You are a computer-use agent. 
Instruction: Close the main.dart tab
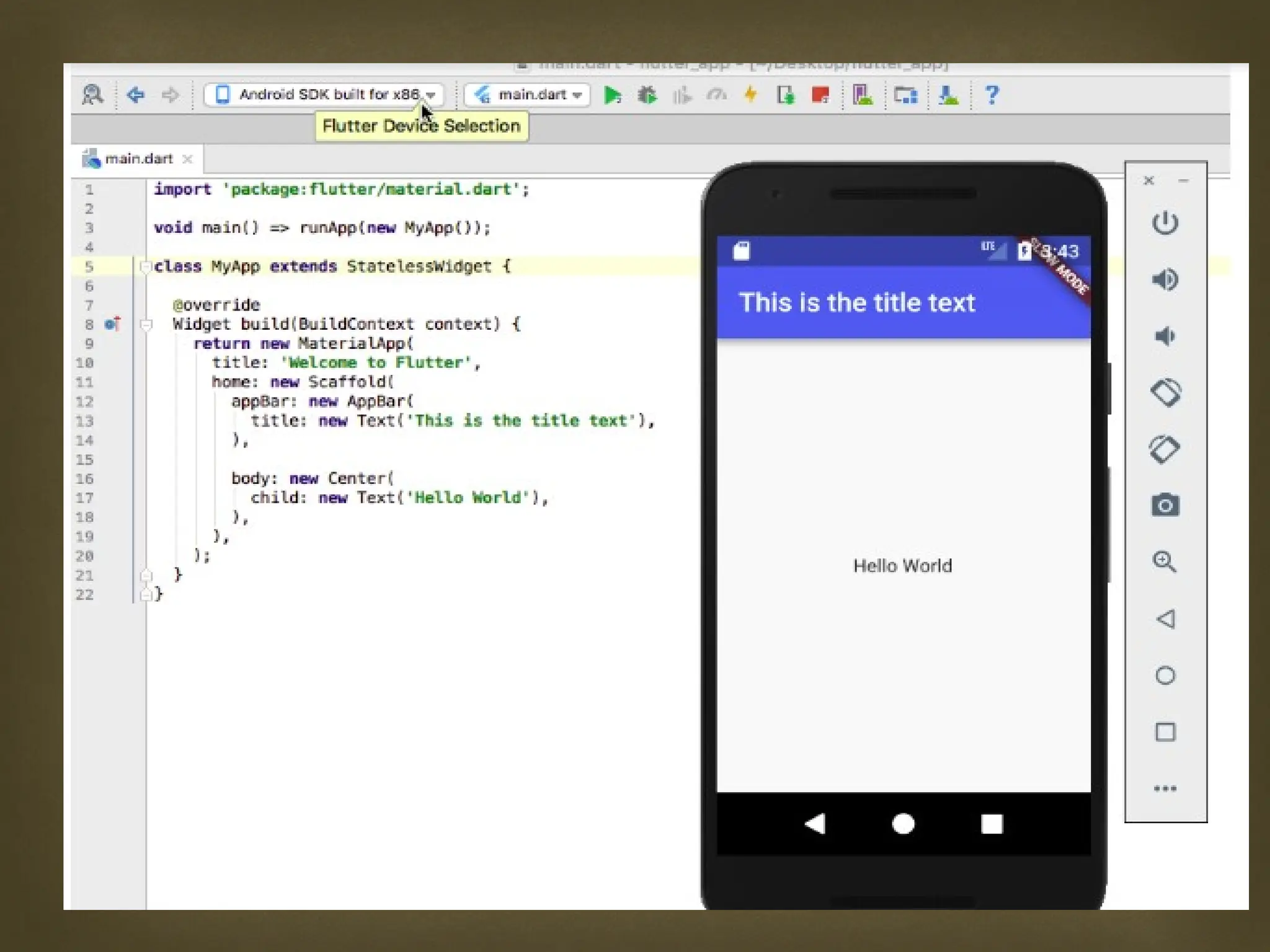187,159
